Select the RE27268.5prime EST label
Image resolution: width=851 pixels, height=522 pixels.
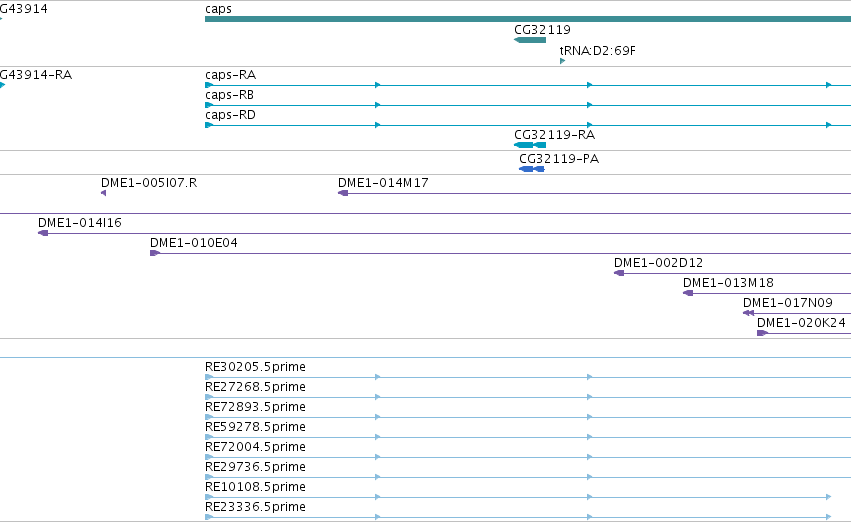(x=255, y=387)
